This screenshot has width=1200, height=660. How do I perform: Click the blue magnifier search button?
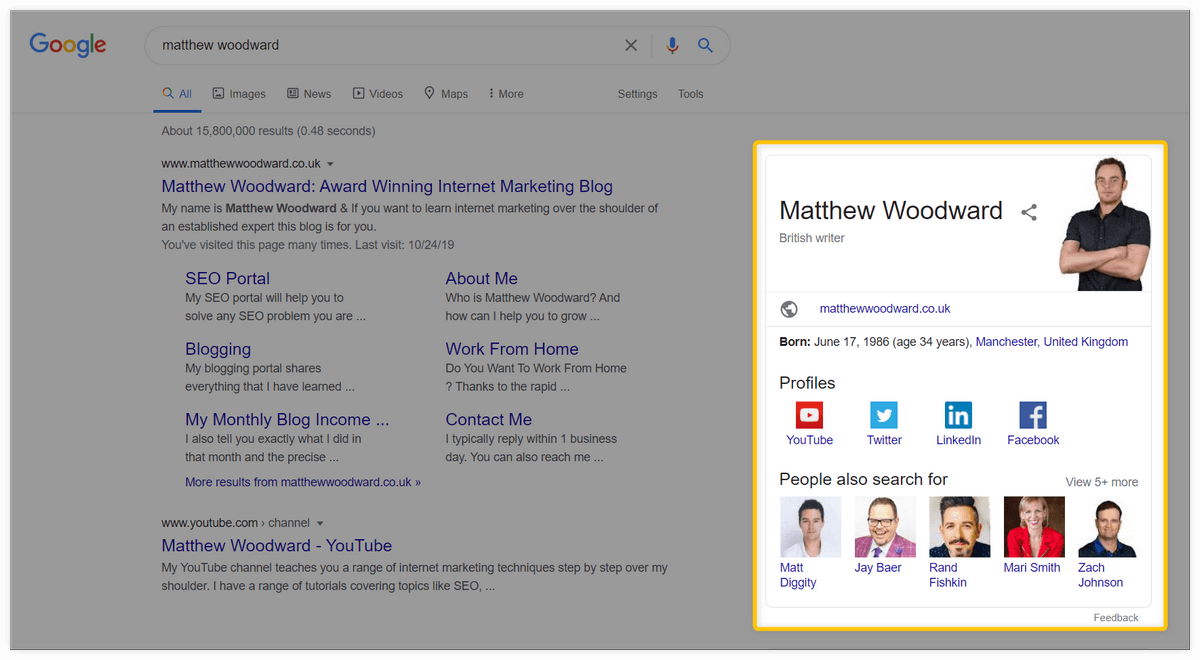pos(705,45)
